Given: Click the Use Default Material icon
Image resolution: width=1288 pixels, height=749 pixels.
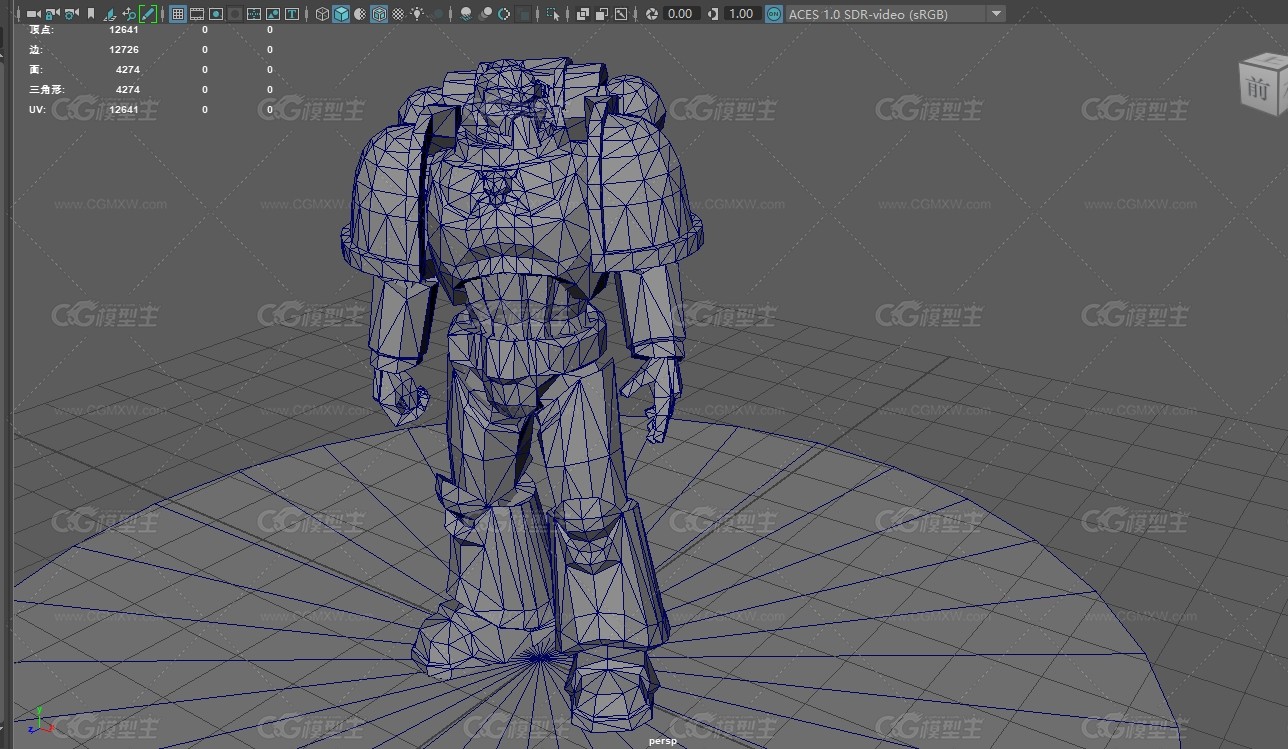Looking at the screenshot, I should [x=359, y=14].
